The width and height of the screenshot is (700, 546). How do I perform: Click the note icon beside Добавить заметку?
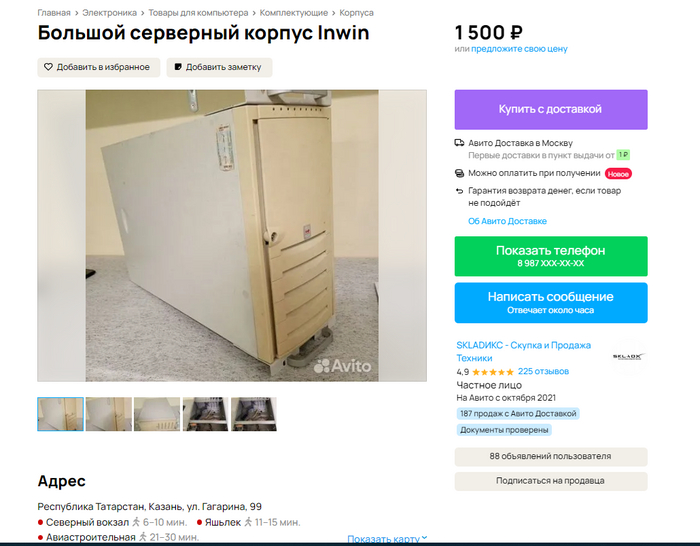pyautogui.click(x=178, y=67)
